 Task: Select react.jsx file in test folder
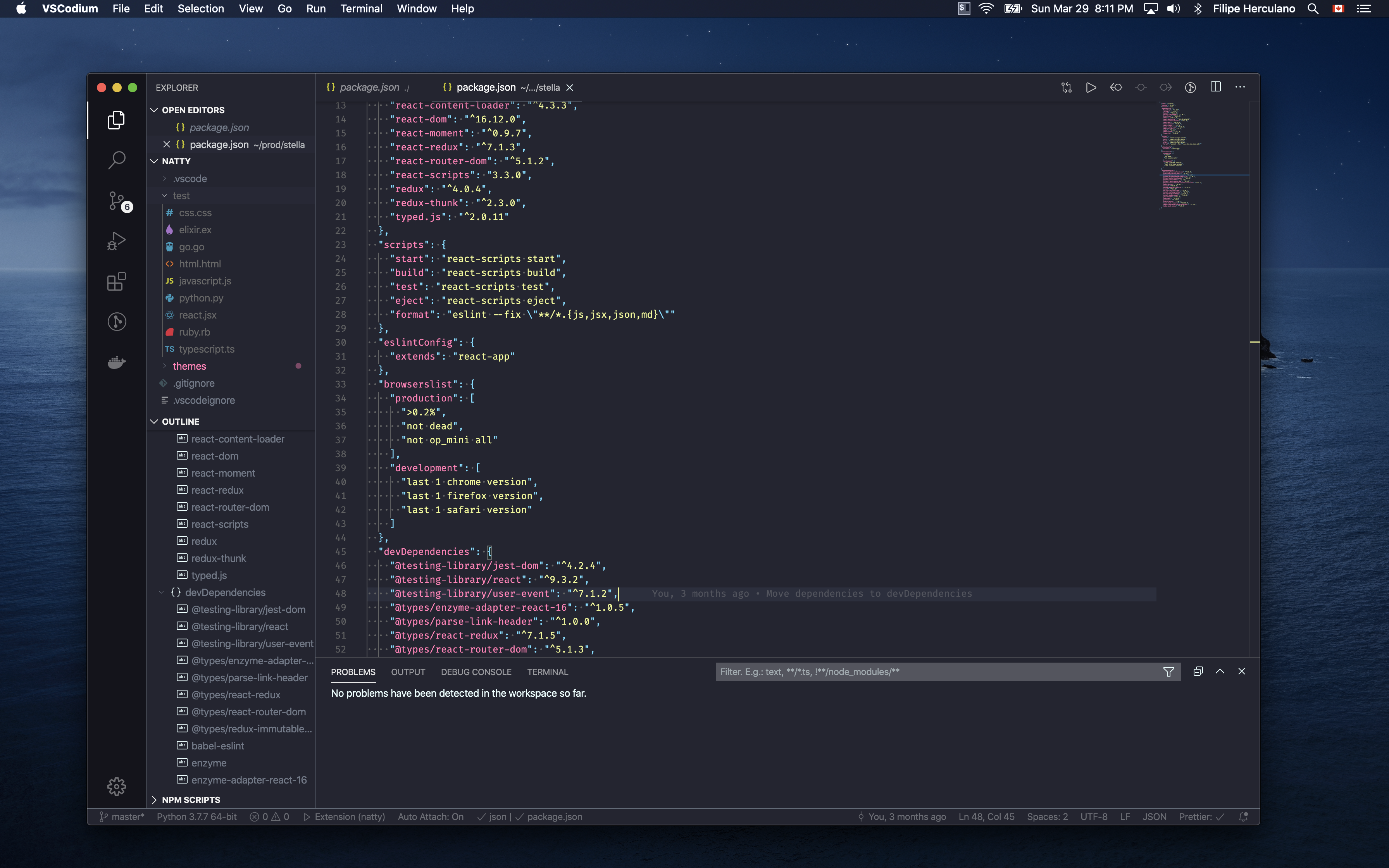coord(197,314)
